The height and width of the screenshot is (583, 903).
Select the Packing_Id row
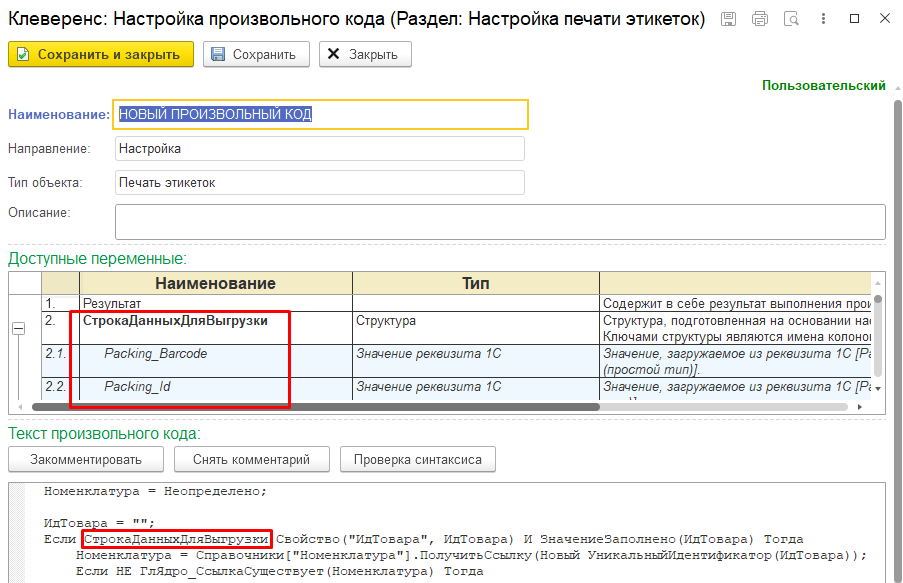(458, 389)
